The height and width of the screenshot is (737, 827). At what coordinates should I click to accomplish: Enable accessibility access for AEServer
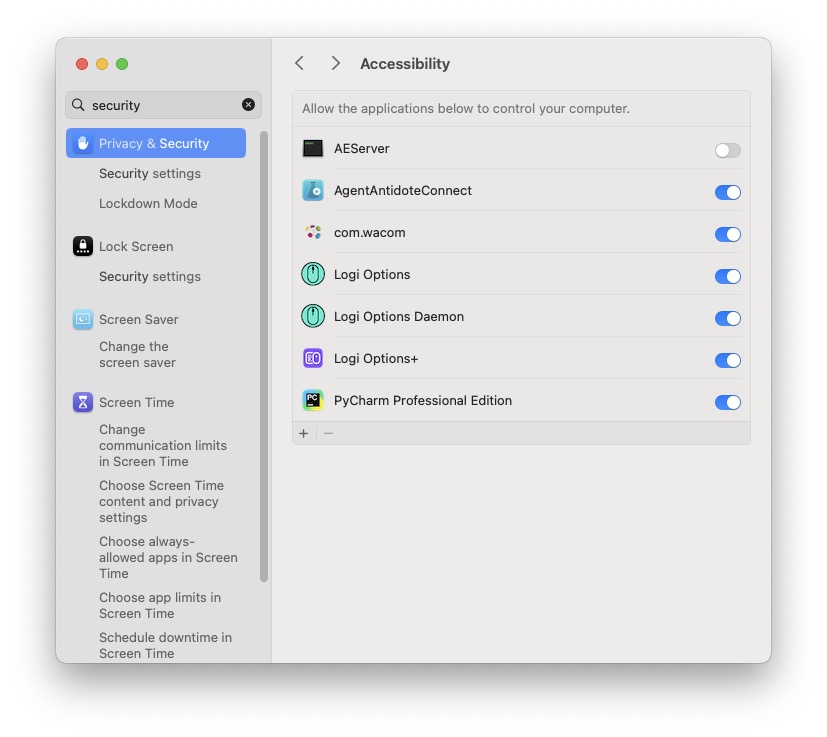727,148
